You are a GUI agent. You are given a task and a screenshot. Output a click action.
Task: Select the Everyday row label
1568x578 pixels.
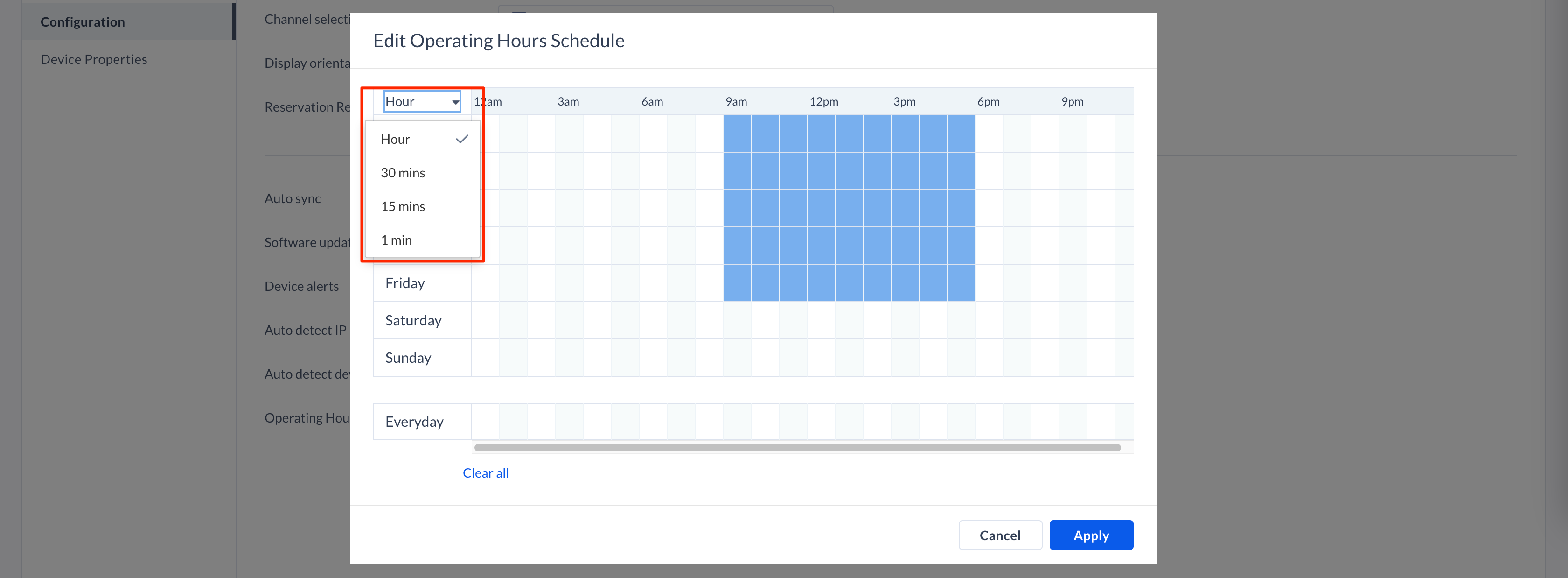pyautogui.click(x=414, y=422)
